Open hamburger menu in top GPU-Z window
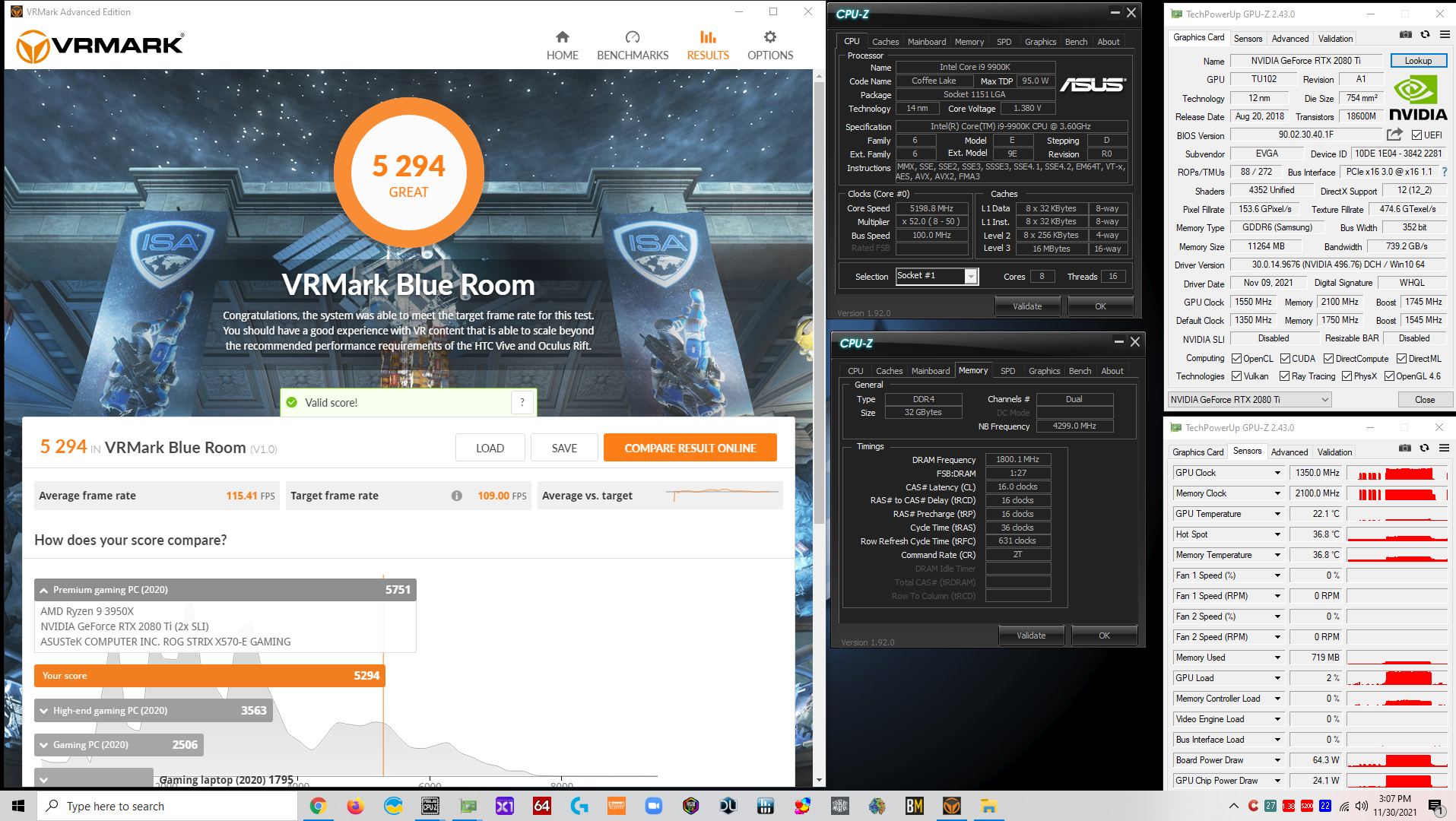Image resolution: width=1456 pixels, height=821 pixels. coord(1445,35)
